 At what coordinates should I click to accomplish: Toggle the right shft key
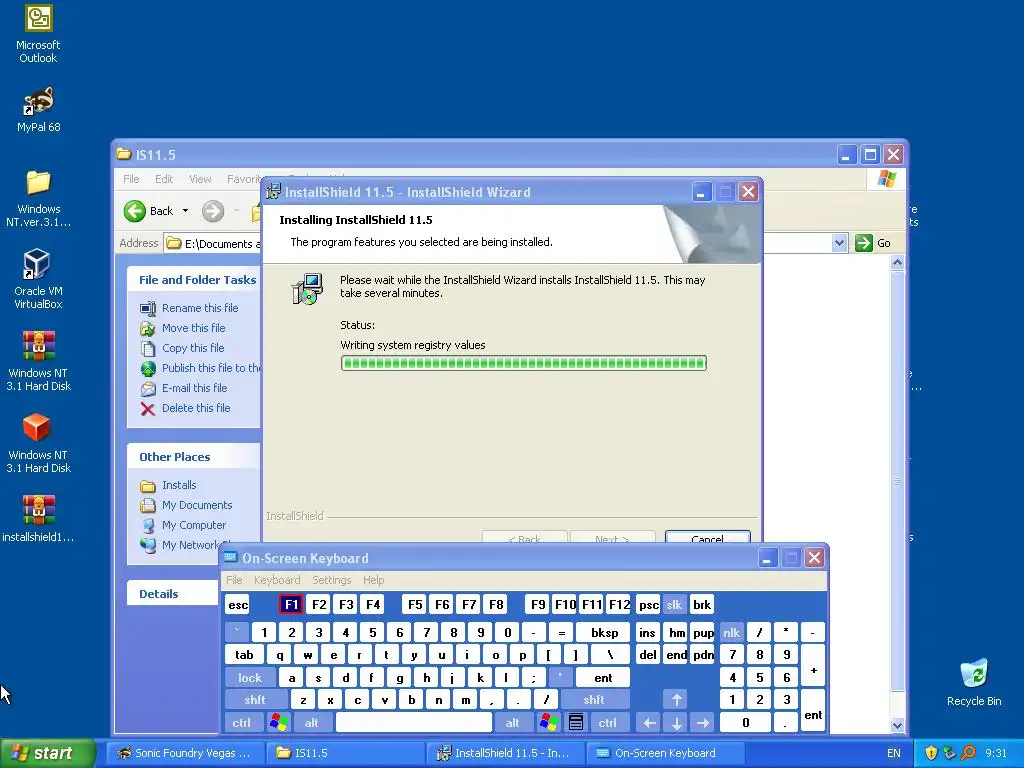594,700
